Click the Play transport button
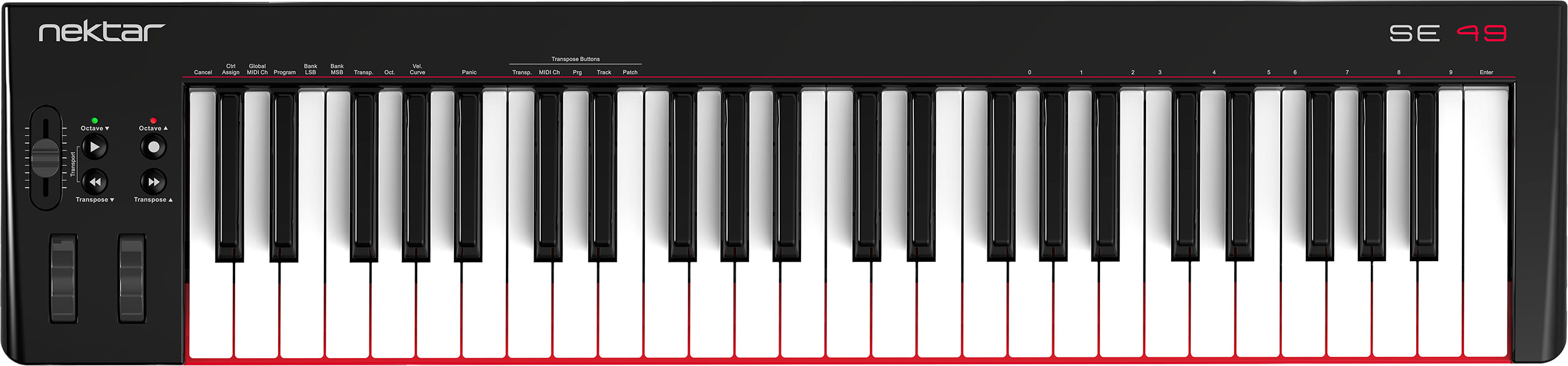The height and width of the screenshot is (366, 1568). [x=95, y=147]
